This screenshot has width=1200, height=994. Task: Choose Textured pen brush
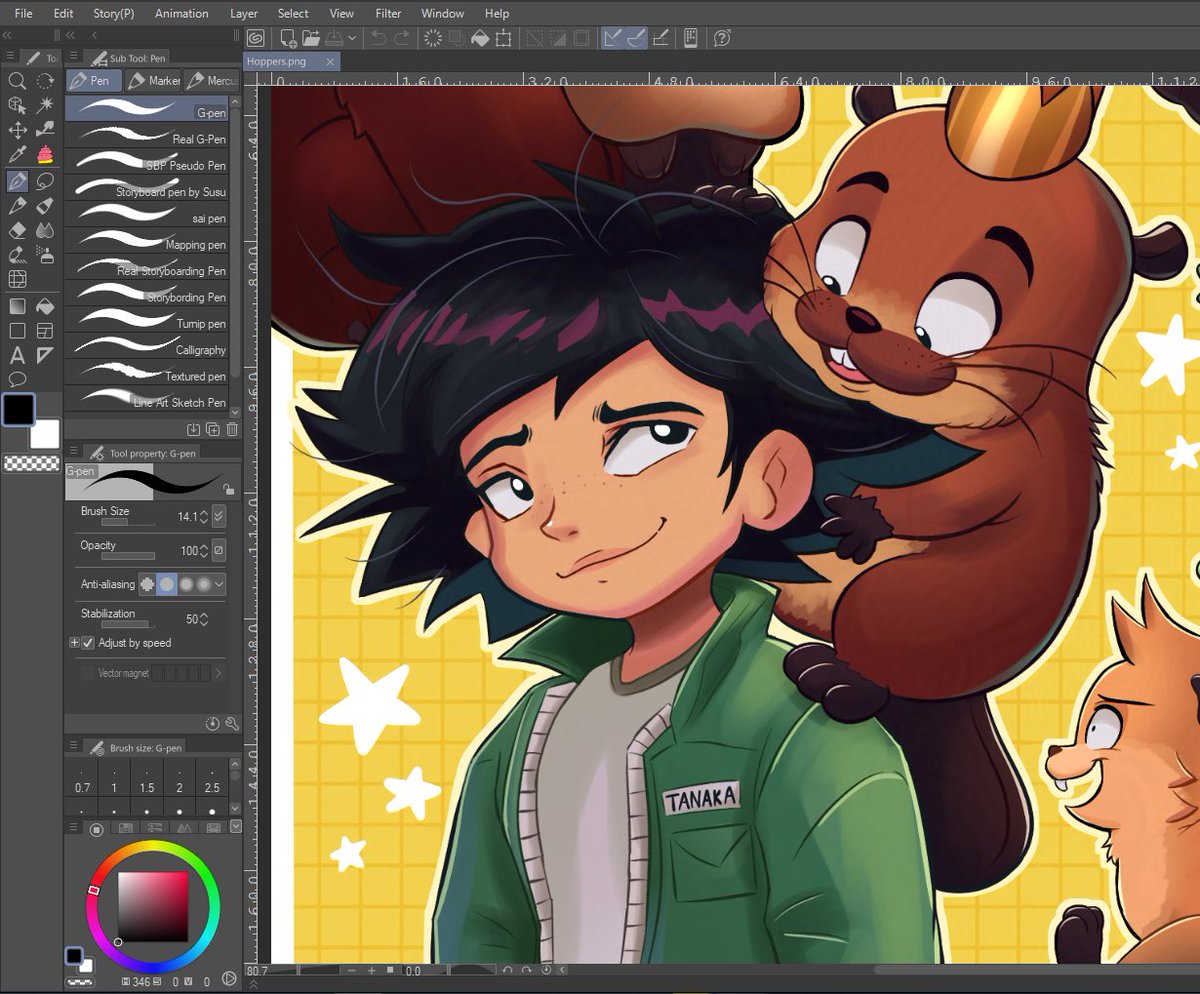click(147, 371)
